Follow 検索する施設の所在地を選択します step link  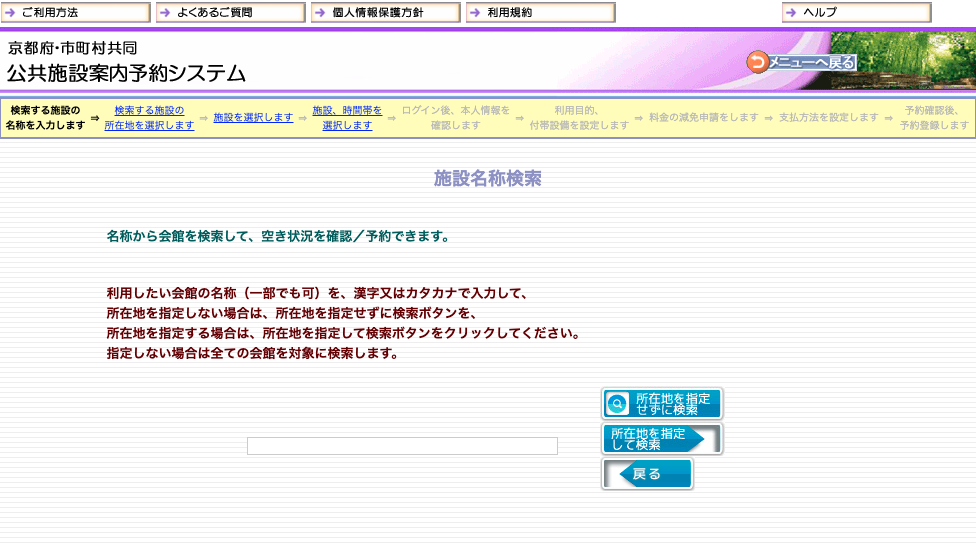click(x=149, y=118)
